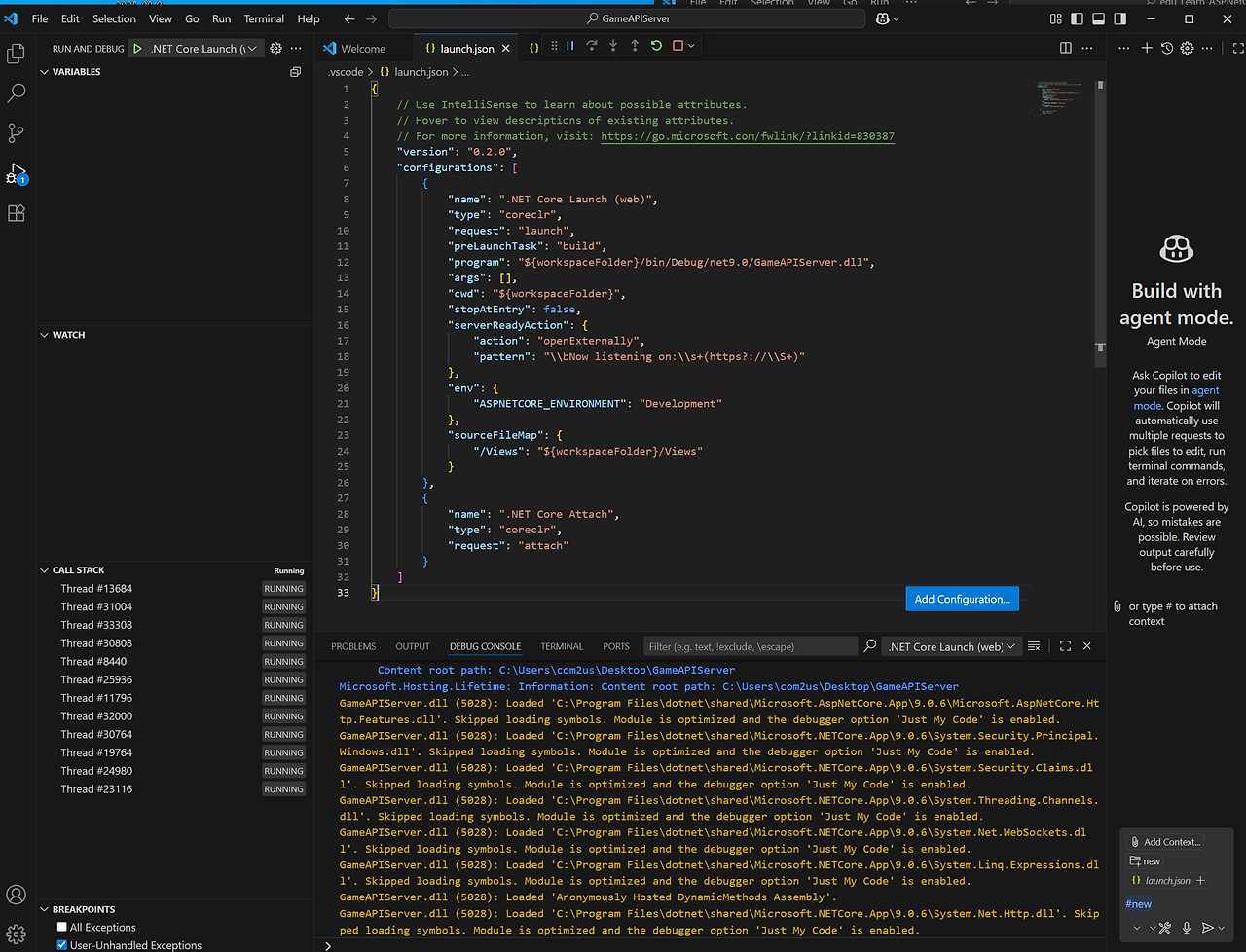1246x952 pixels.
Task: Close the launch.json editor tab
Action: 506,49
